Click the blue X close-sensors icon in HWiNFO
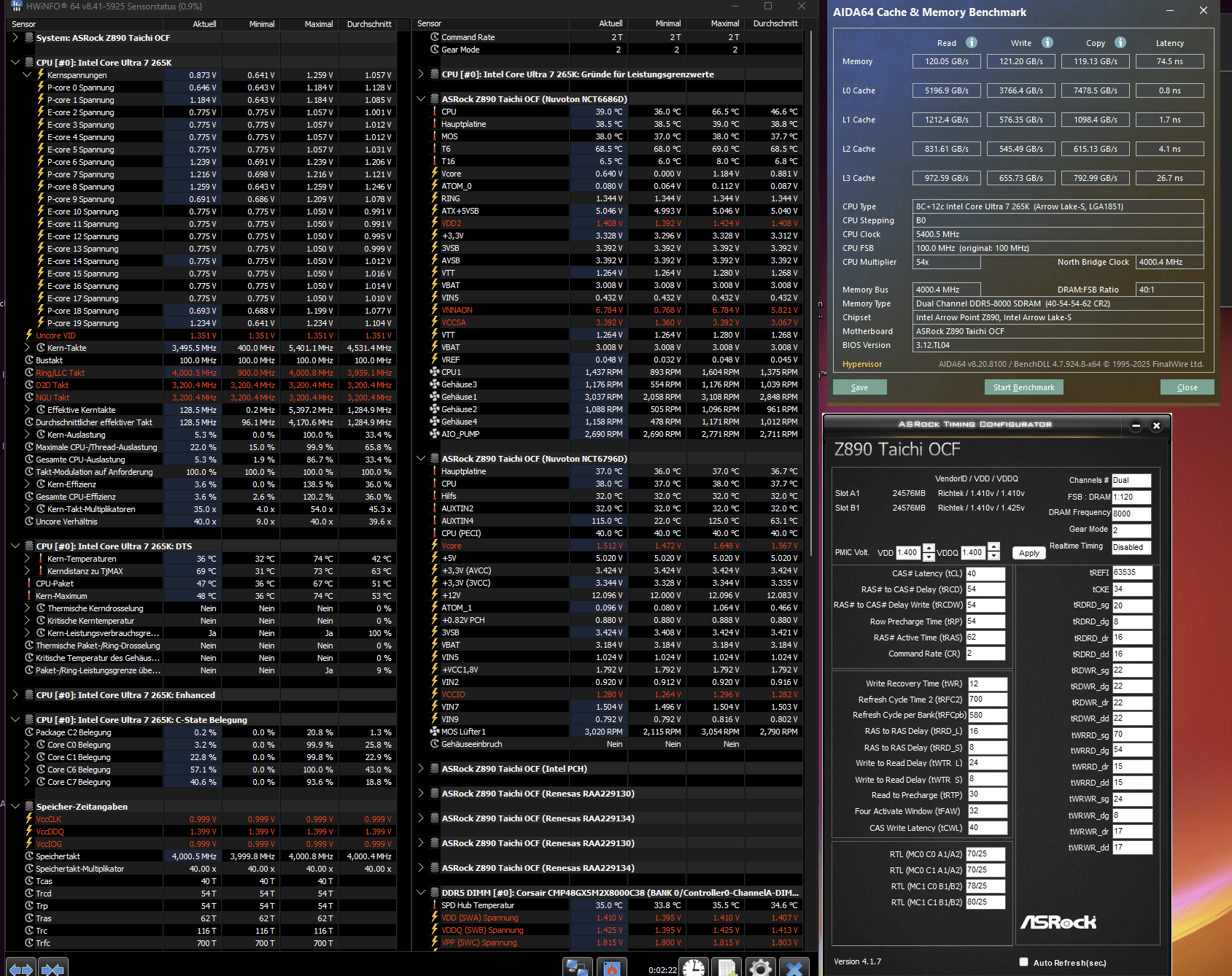The width and height of the screenshot is (1232, 976). [794, 968]
